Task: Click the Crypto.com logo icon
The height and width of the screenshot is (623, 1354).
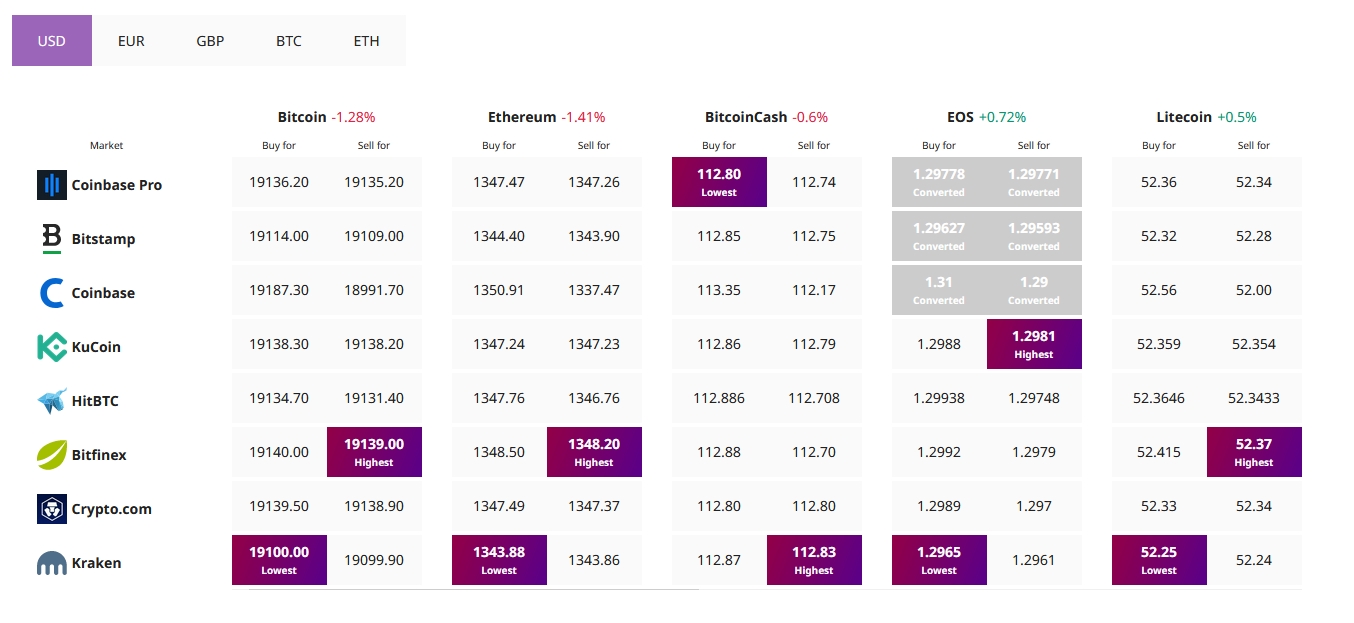Action: (52, 509)
